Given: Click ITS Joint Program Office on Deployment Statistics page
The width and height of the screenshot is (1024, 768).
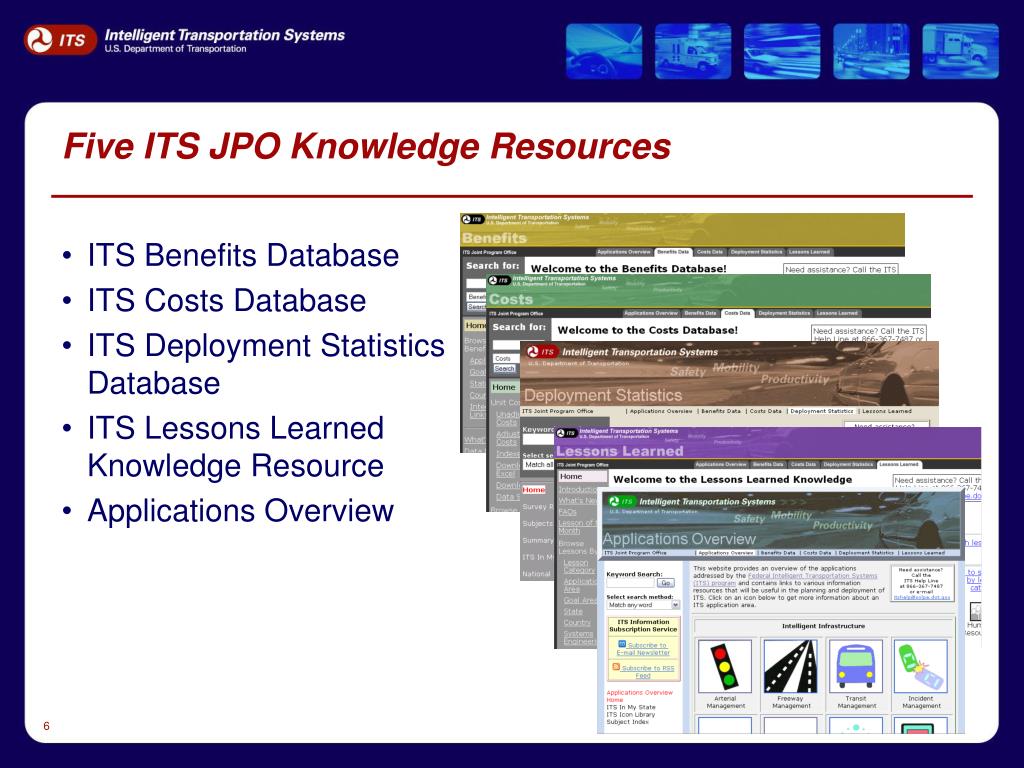Looking at the screenshot, I should (x=557, y=411).
